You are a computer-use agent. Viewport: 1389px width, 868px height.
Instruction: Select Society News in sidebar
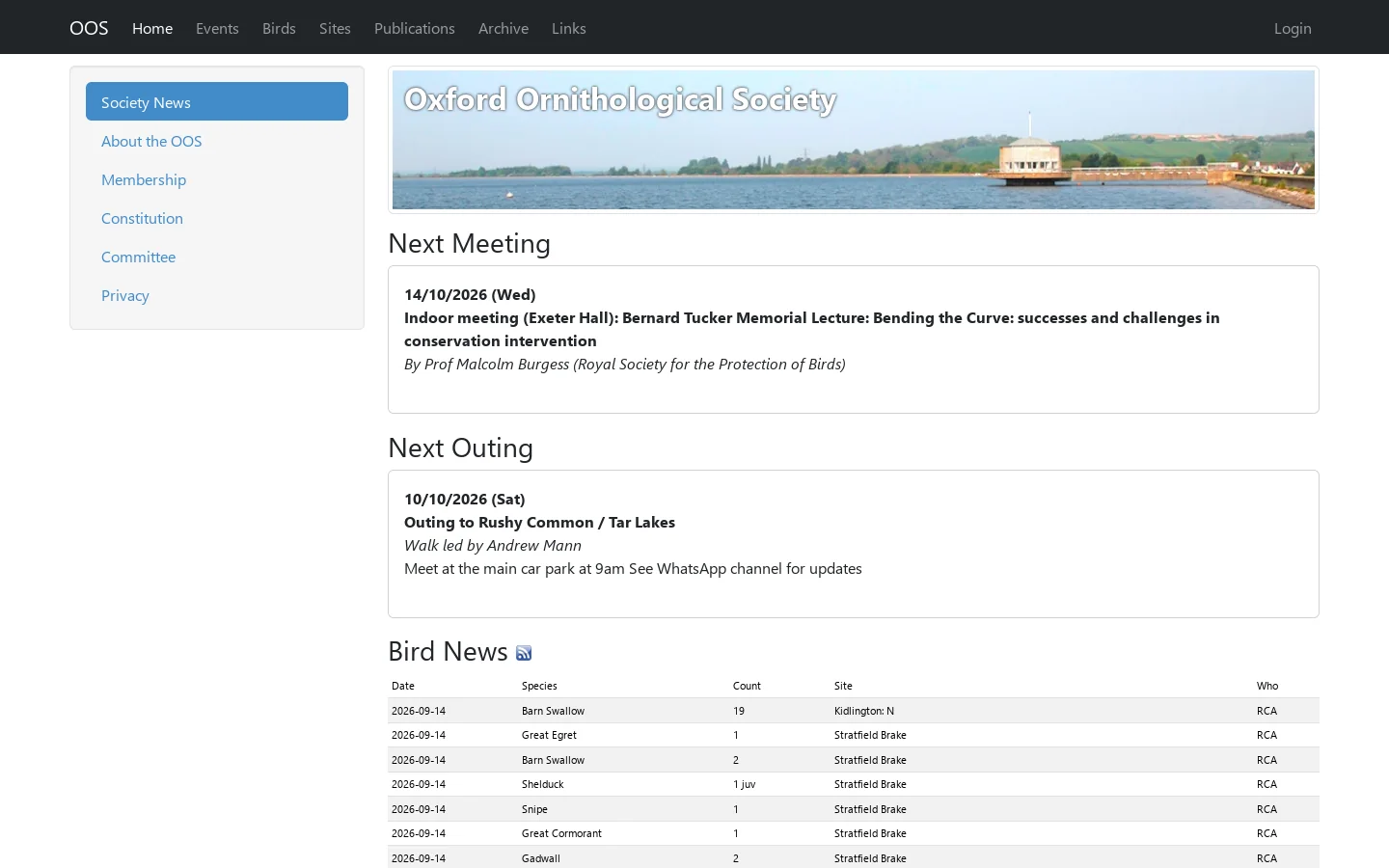click(x=217, y=101)
